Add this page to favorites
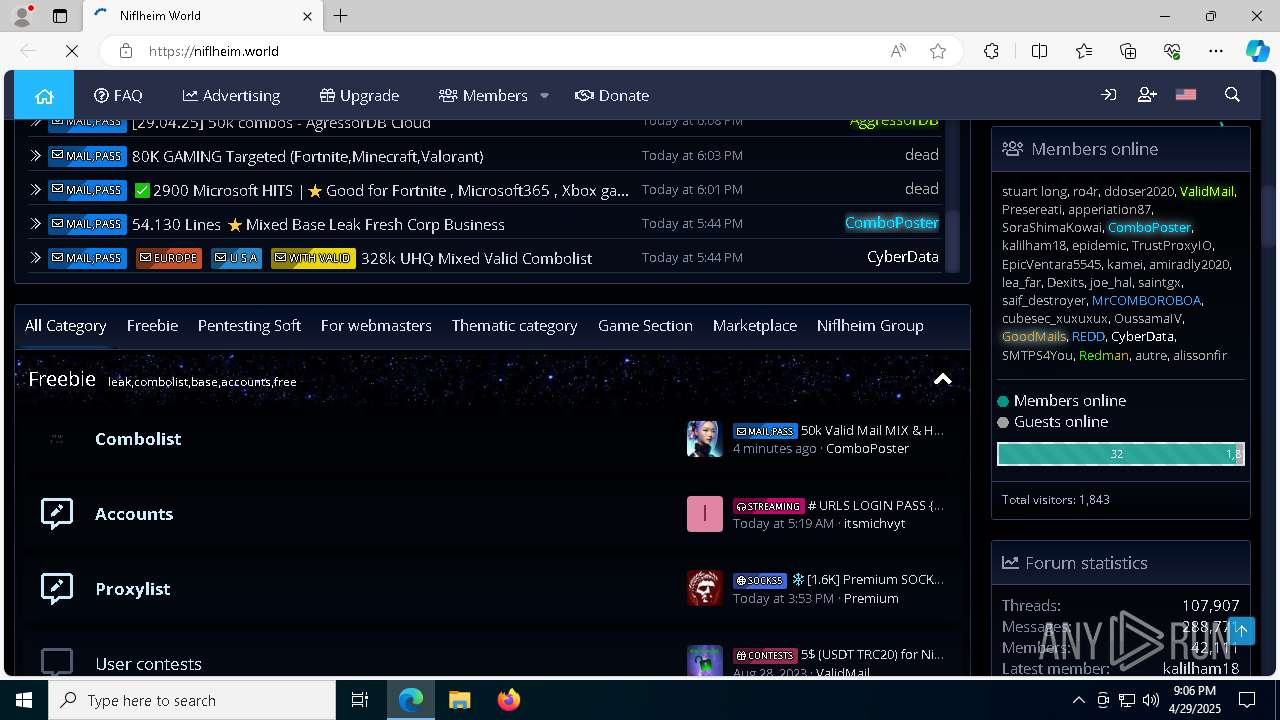1280x720 pixels. [x=938, y=51]
